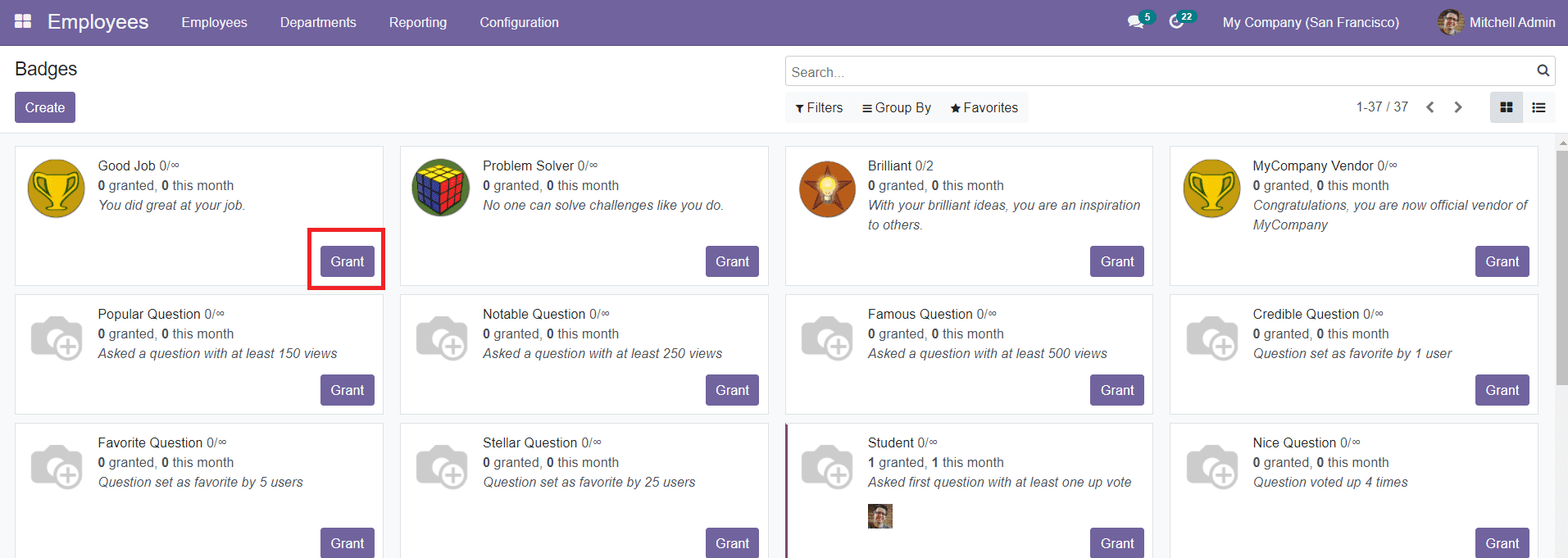Screen dimensions: 1568x558
Task: Click the Problem Solver Rubik's cube image
Action: 440,188
